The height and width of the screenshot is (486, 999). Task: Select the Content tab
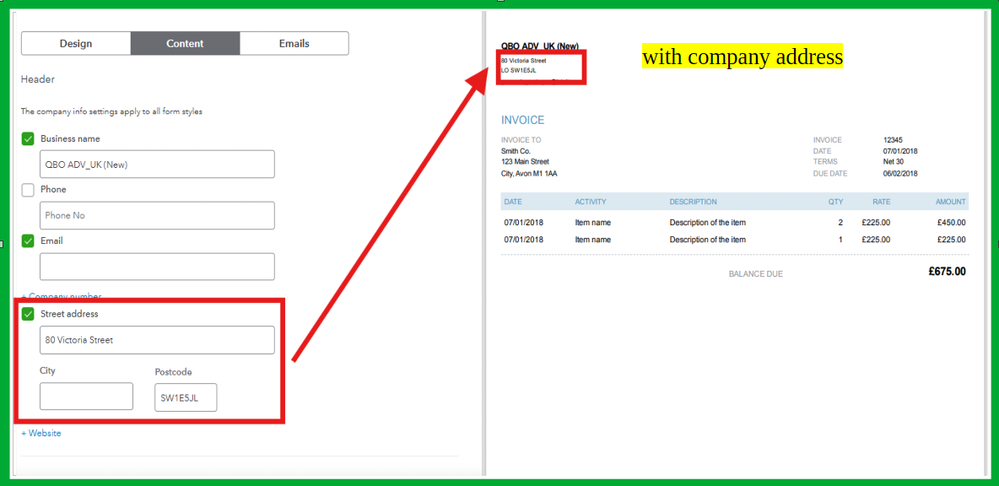pyautogui.click(x=185, y=43)
